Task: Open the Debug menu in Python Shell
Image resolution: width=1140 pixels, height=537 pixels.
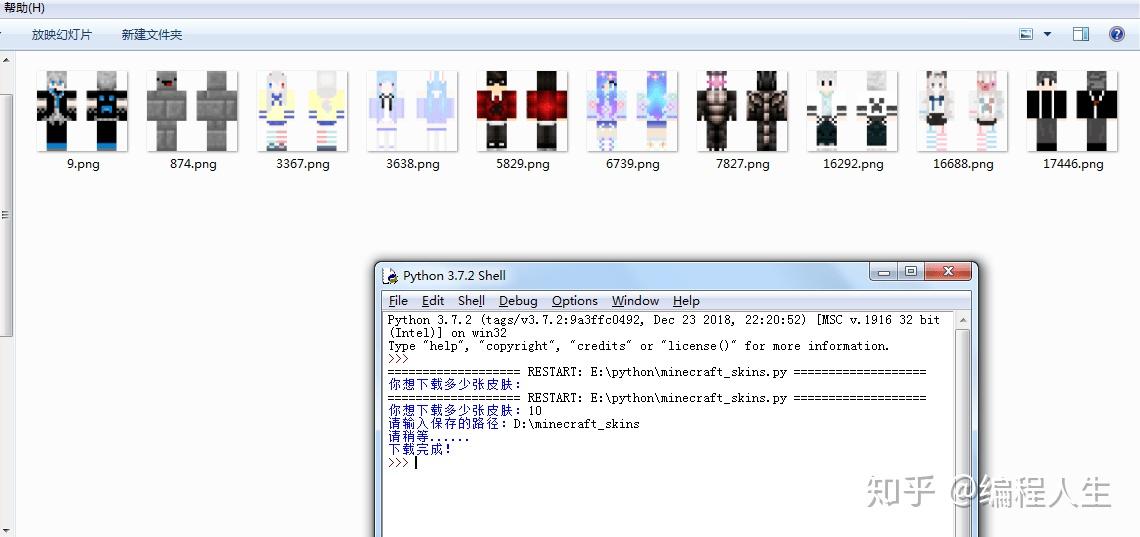Action: click(x=518, y=301)
